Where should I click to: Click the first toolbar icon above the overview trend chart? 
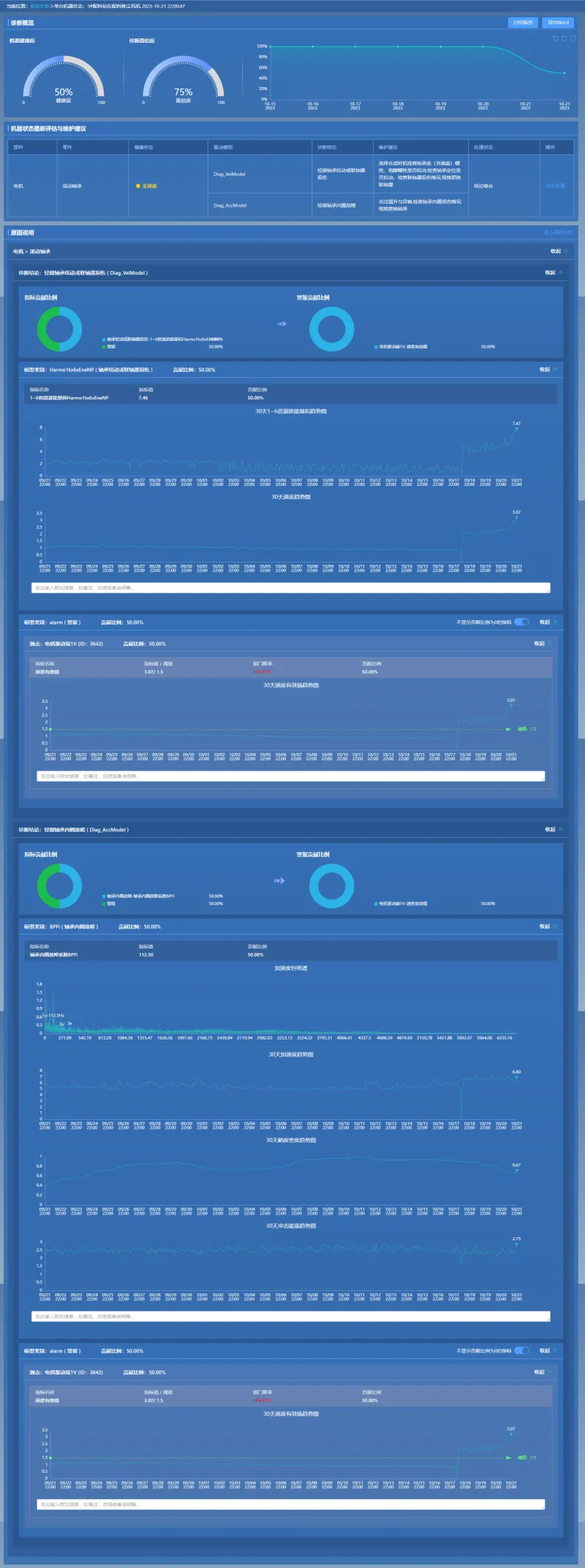[555, 38]
